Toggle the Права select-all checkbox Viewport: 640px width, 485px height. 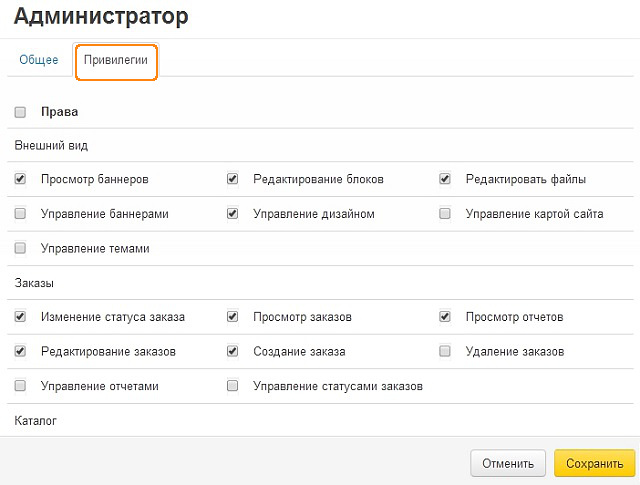[20, 112]
